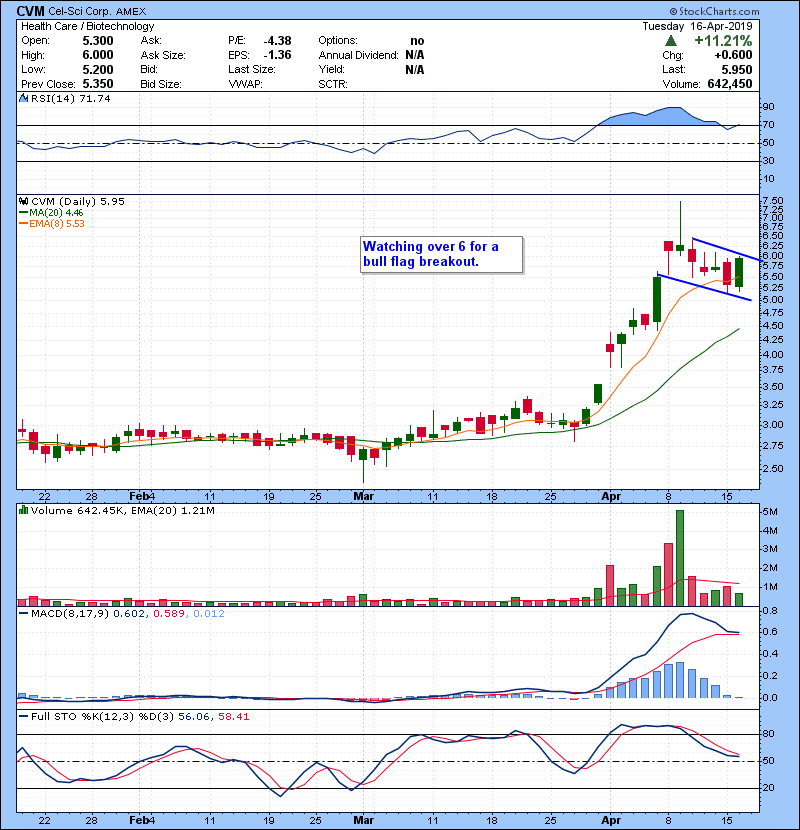Viewport: 800px width, 830px height.
Task: Click the candlestick icon beside CVM (Daily)
Action: click(x=23, y=202)
